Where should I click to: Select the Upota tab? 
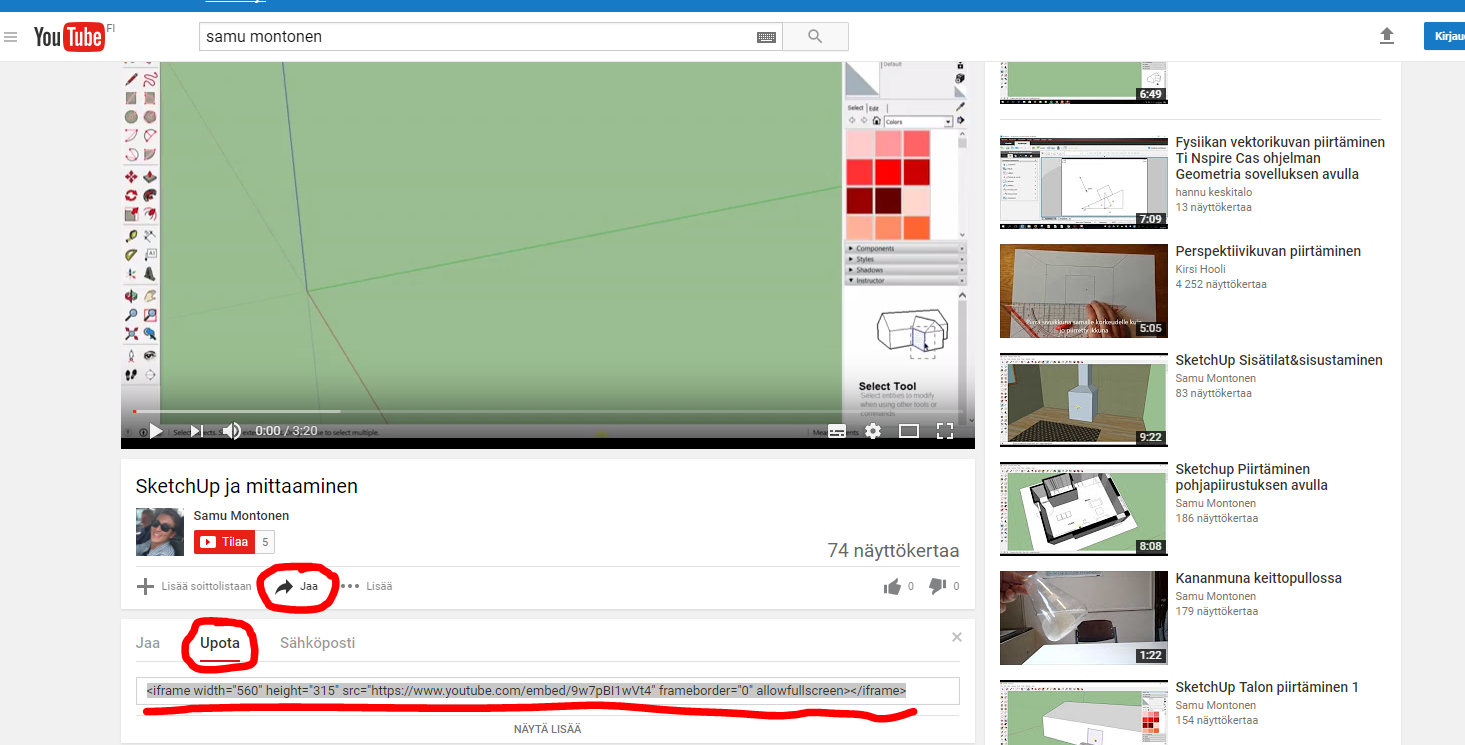pos(219,643)
